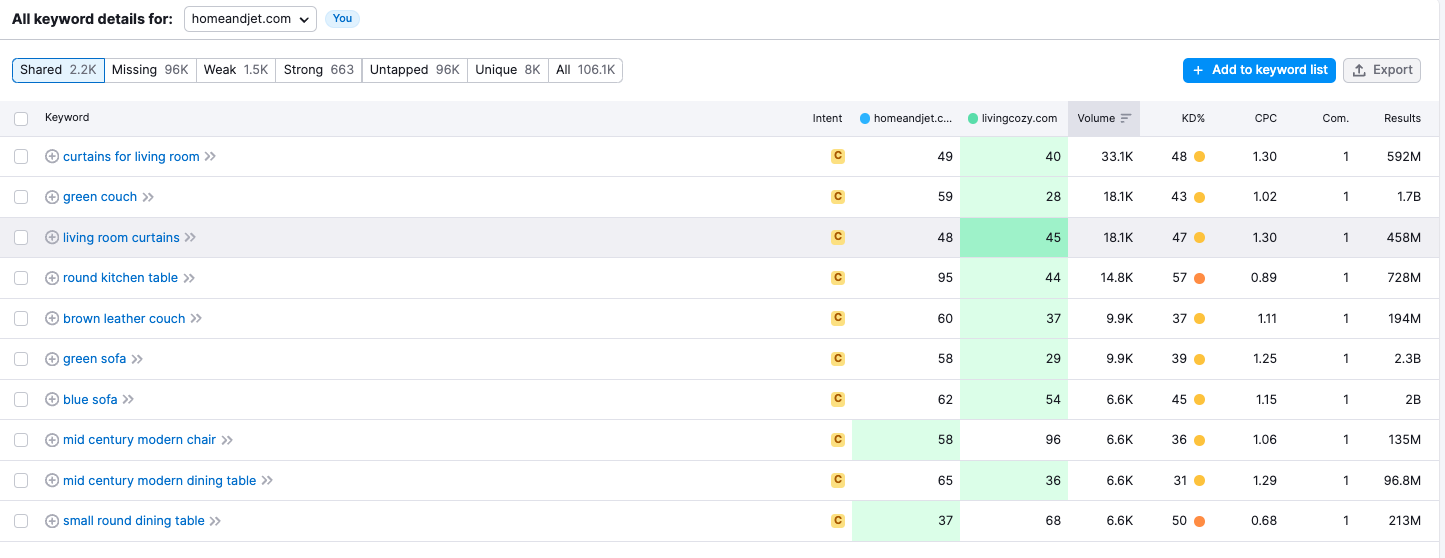Switch to the All 106.1K tab
The height and width of the screenshot is (558, 1445).
[586, 70]
